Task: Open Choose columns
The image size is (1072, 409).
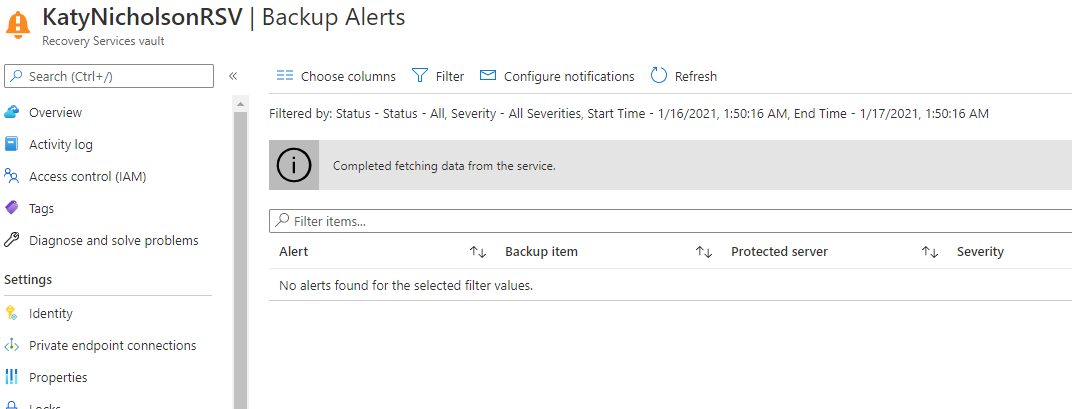Action: [x=336, y=76]
